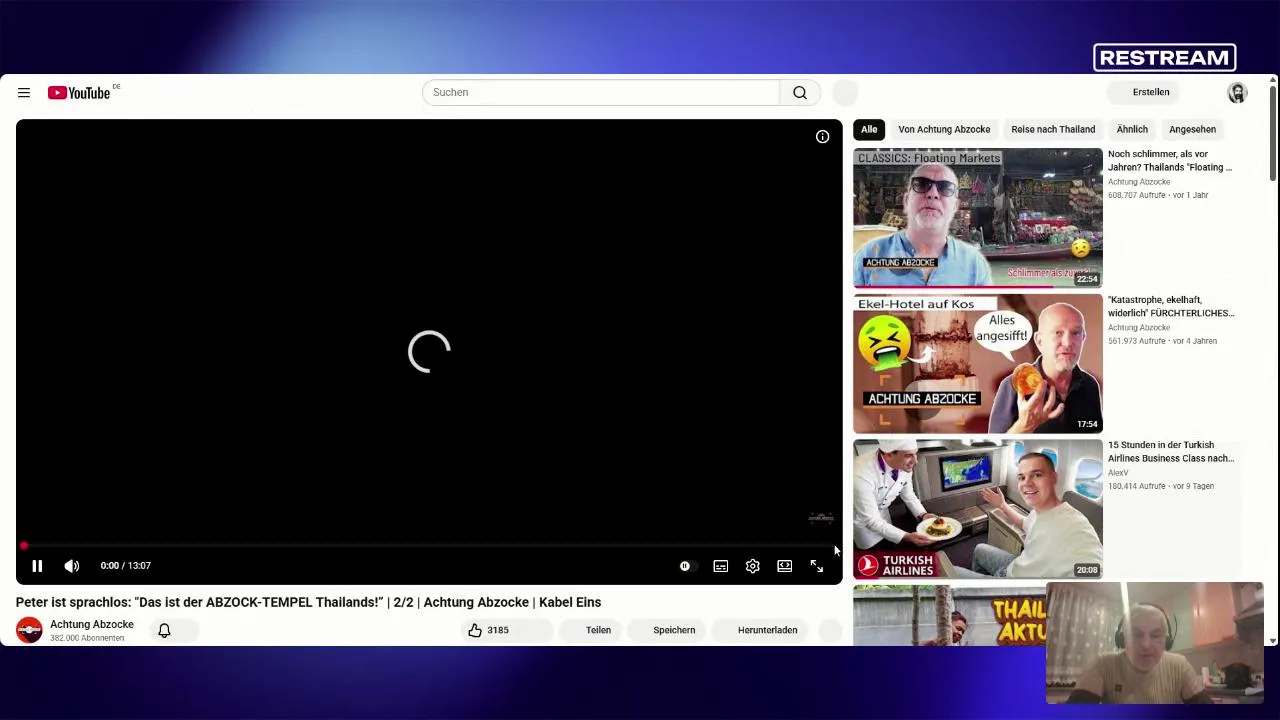Click the 0:00 / 13:07 time display
The image size is (1280, 720).
pyautogui.click(x=126, y=566)
